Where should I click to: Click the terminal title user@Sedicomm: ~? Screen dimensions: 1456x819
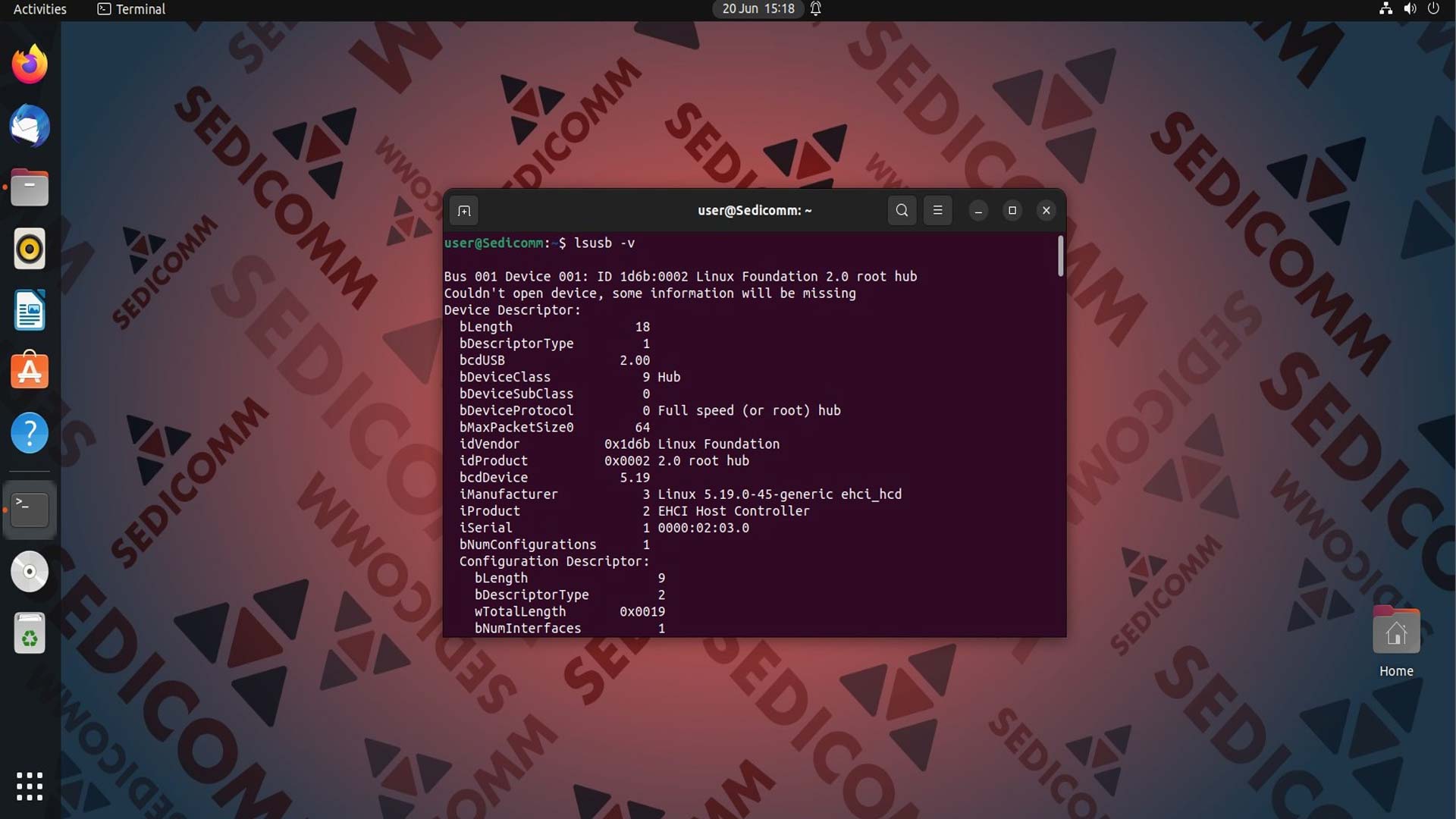pyautogui.click(x=755, y=210)
